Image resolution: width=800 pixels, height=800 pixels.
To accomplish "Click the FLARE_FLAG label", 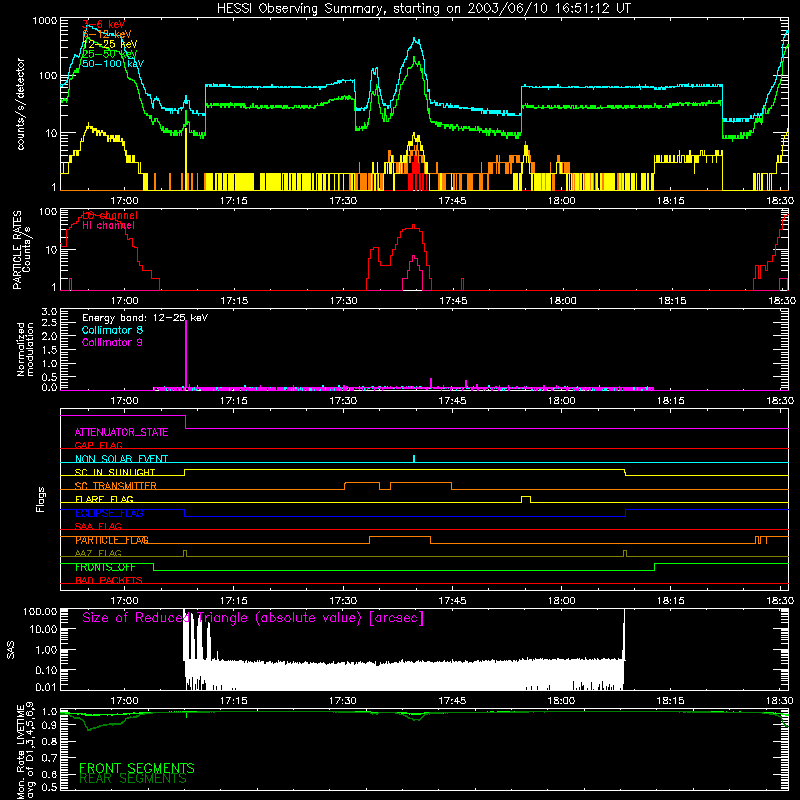I will tap(104, 499).
